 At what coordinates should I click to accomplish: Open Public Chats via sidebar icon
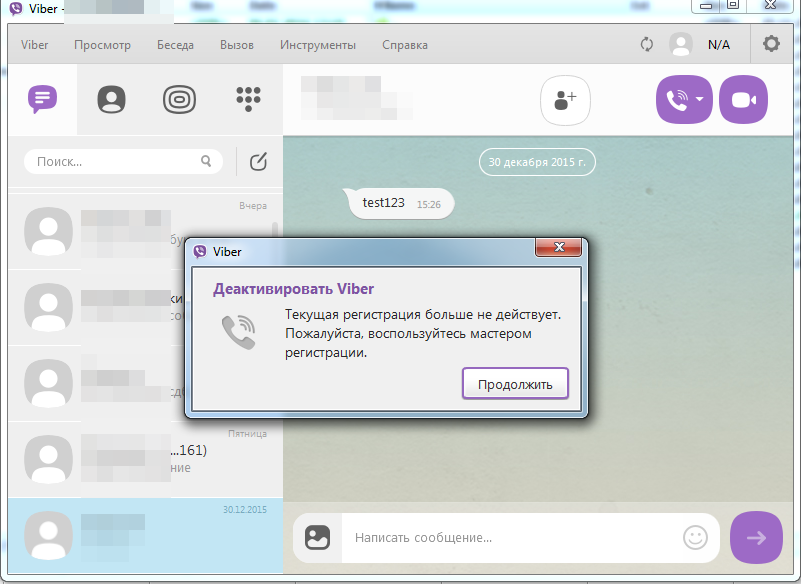[179, 100]
